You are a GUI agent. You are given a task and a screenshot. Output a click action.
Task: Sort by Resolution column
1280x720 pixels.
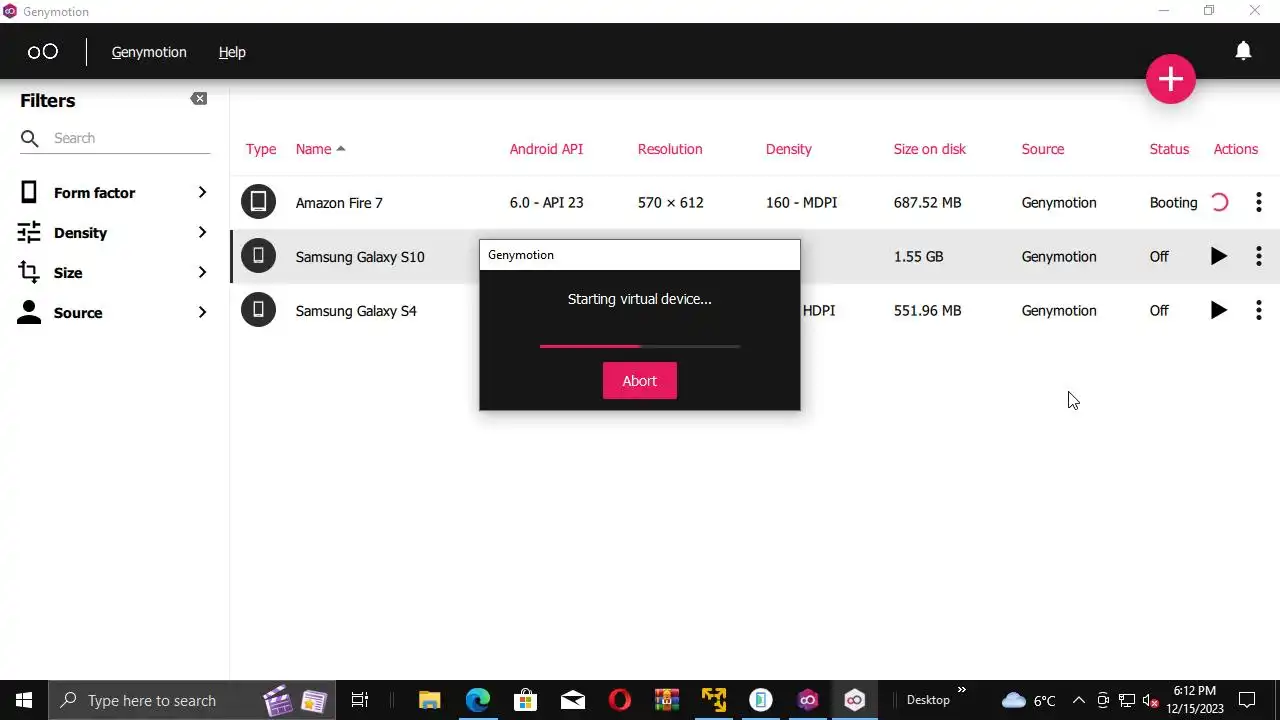point(670,149)
